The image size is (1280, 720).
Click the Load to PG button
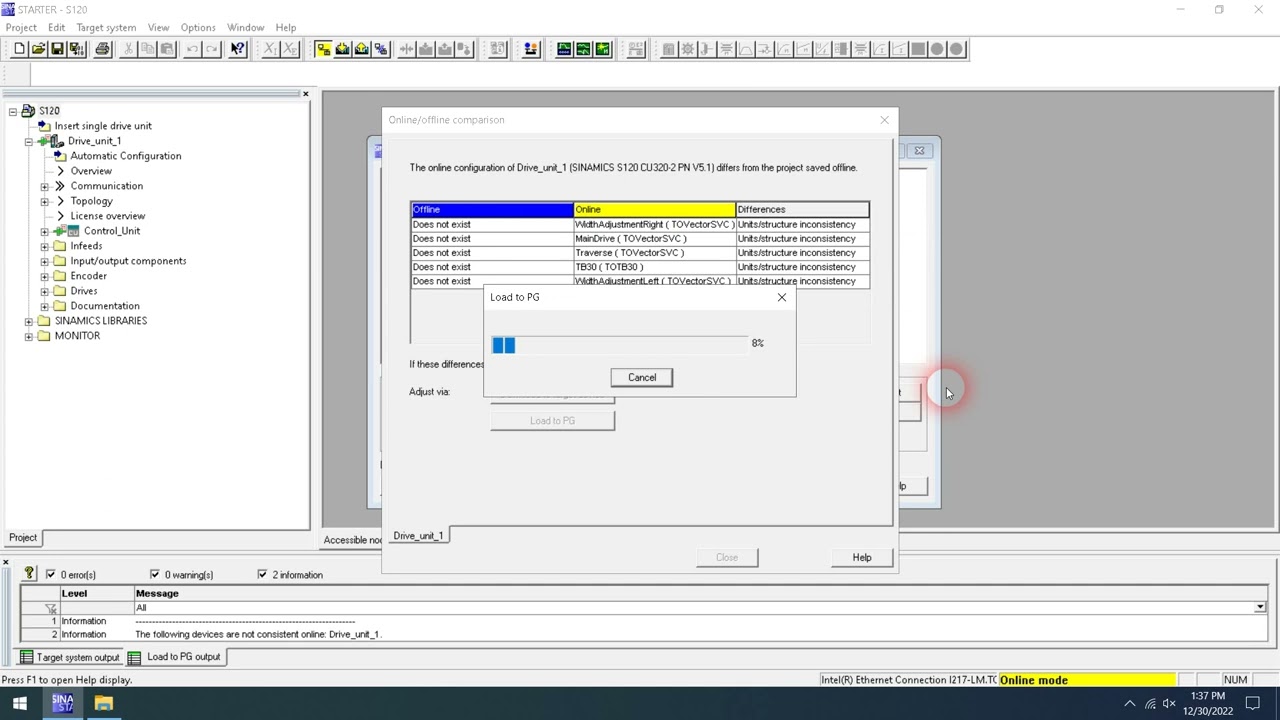pyautogui.click(x=553, y=420)
